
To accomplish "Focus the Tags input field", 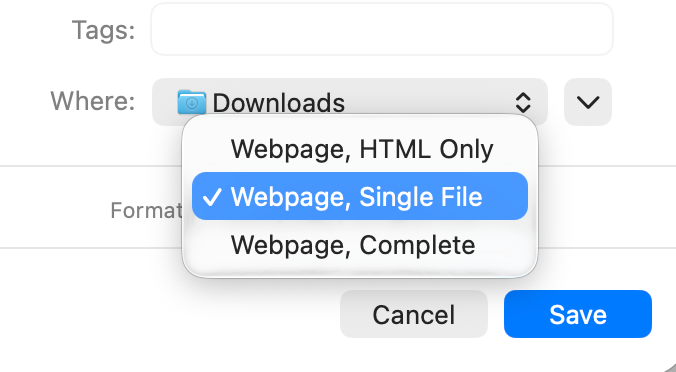I will pyautogui.click(x=382, y=29).
